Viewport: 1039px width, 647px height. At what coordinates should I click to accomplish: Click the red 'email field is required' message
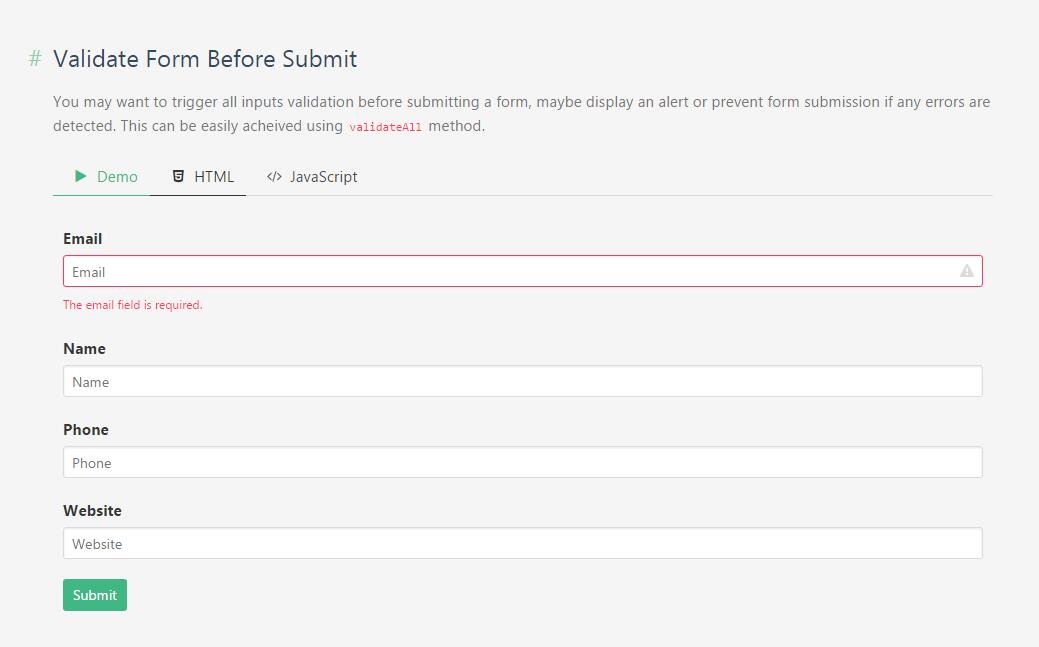[x=133, y=304]
